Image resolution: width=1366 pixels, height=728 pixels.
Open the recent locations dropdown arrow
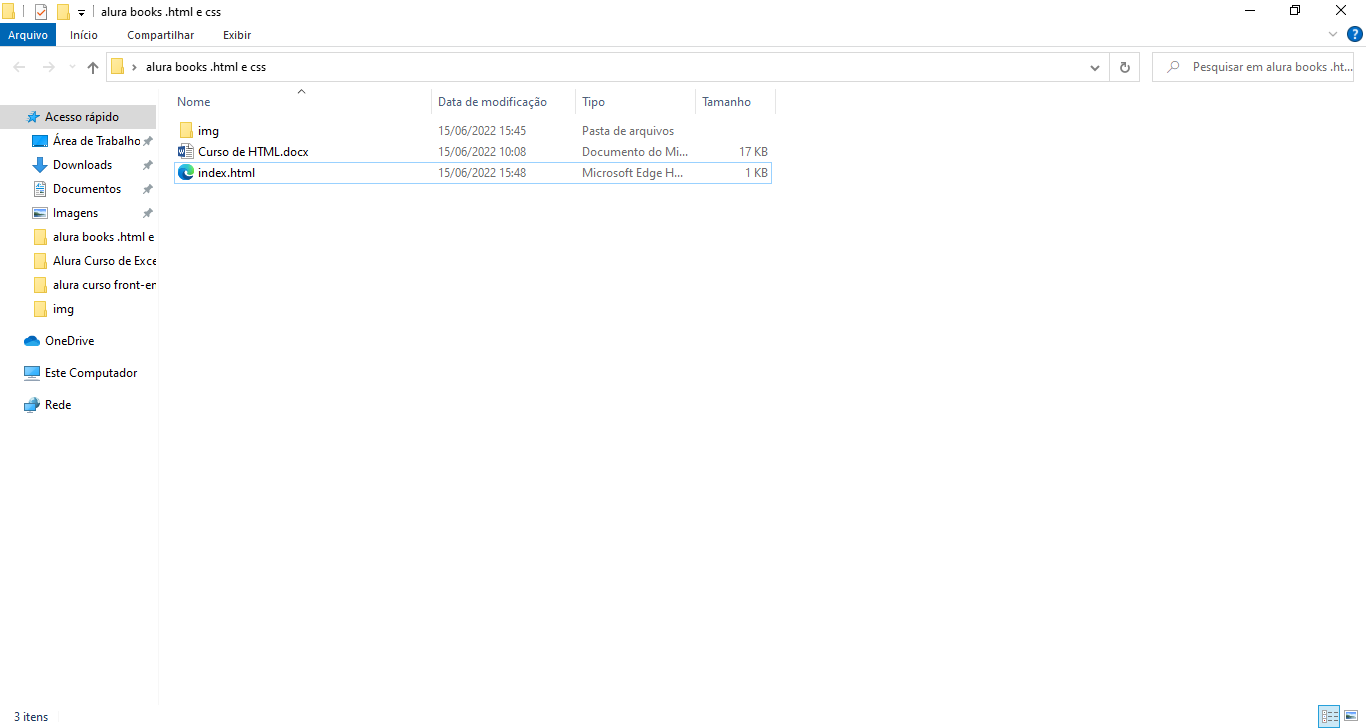point(71,68)
